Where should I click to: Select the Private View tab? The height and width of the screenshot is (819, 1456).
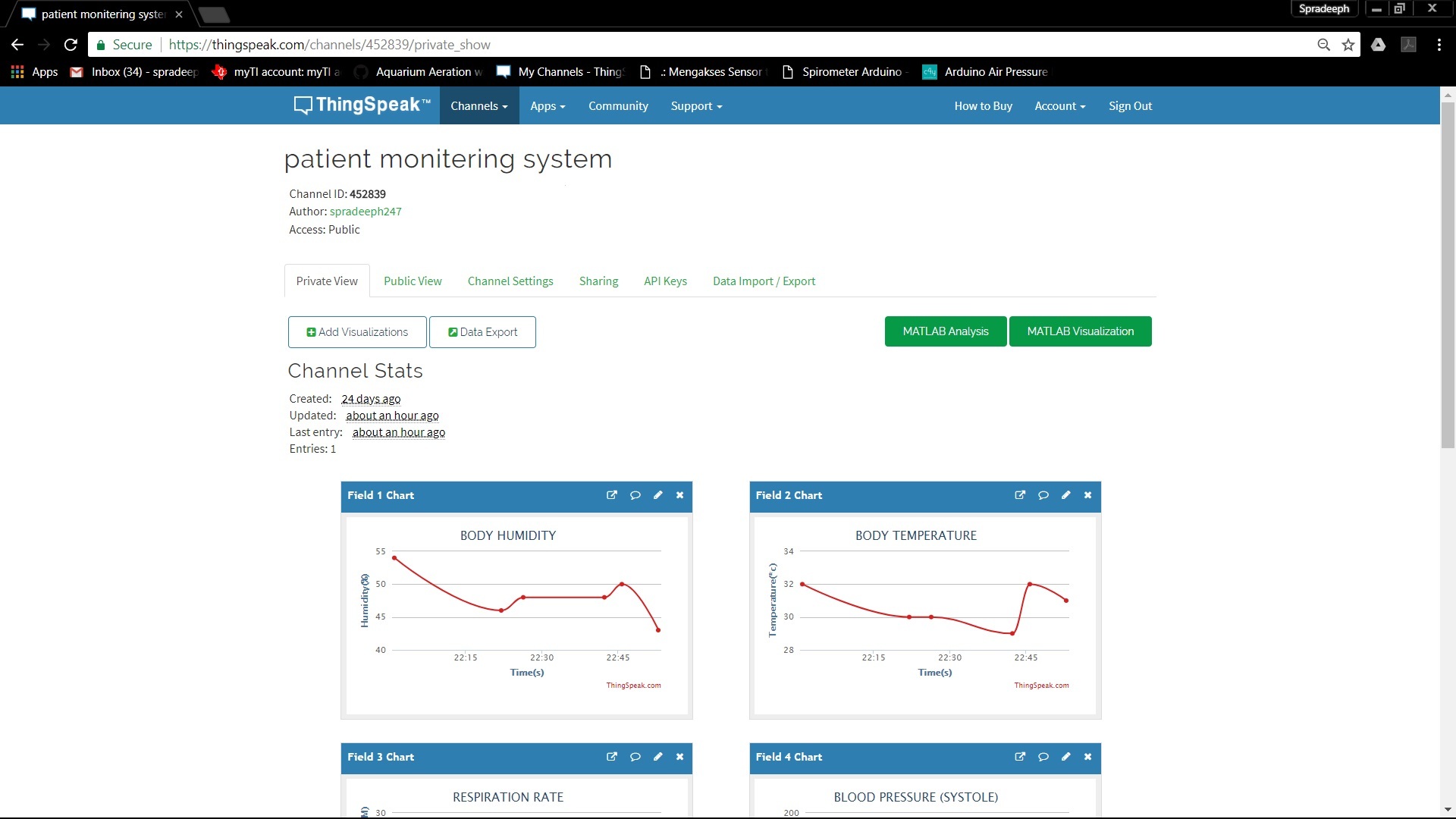pos(327,281)
